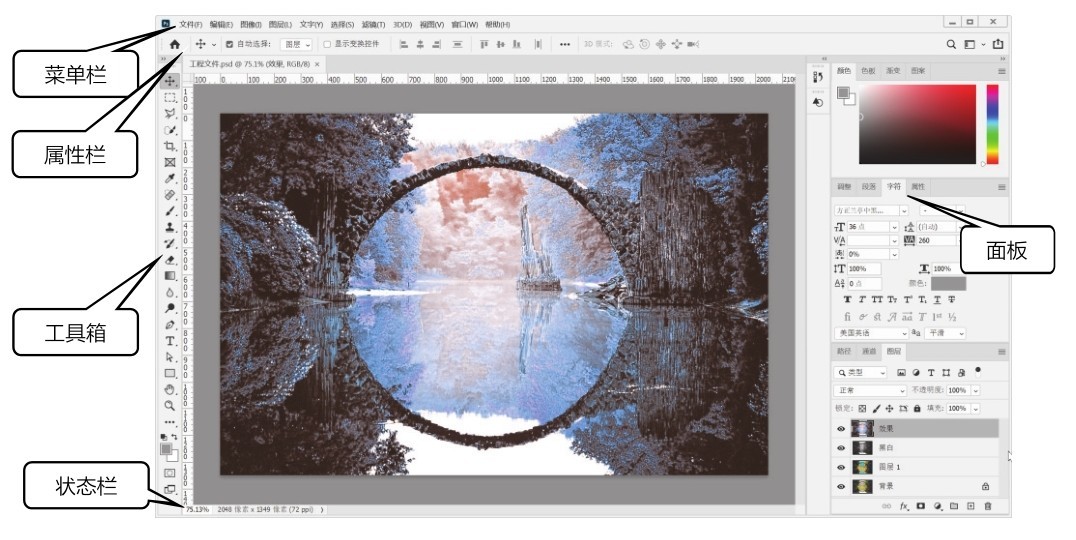The width and height of the screenshot is (1076, 540).
Task: Uncheck the 自动选择 checkbox
Action: 229,44
